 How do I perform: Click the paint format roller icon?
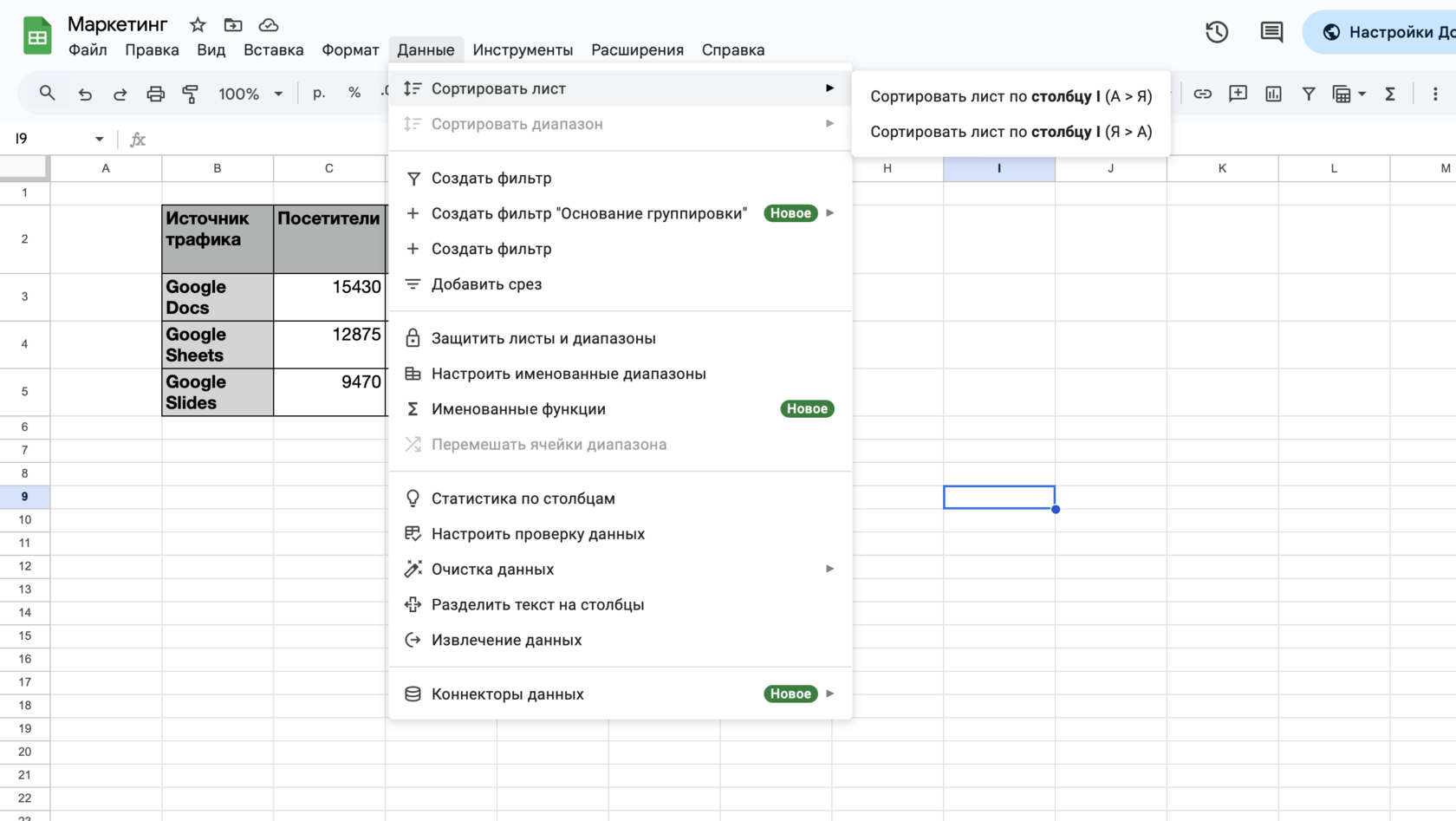(190, 94)
